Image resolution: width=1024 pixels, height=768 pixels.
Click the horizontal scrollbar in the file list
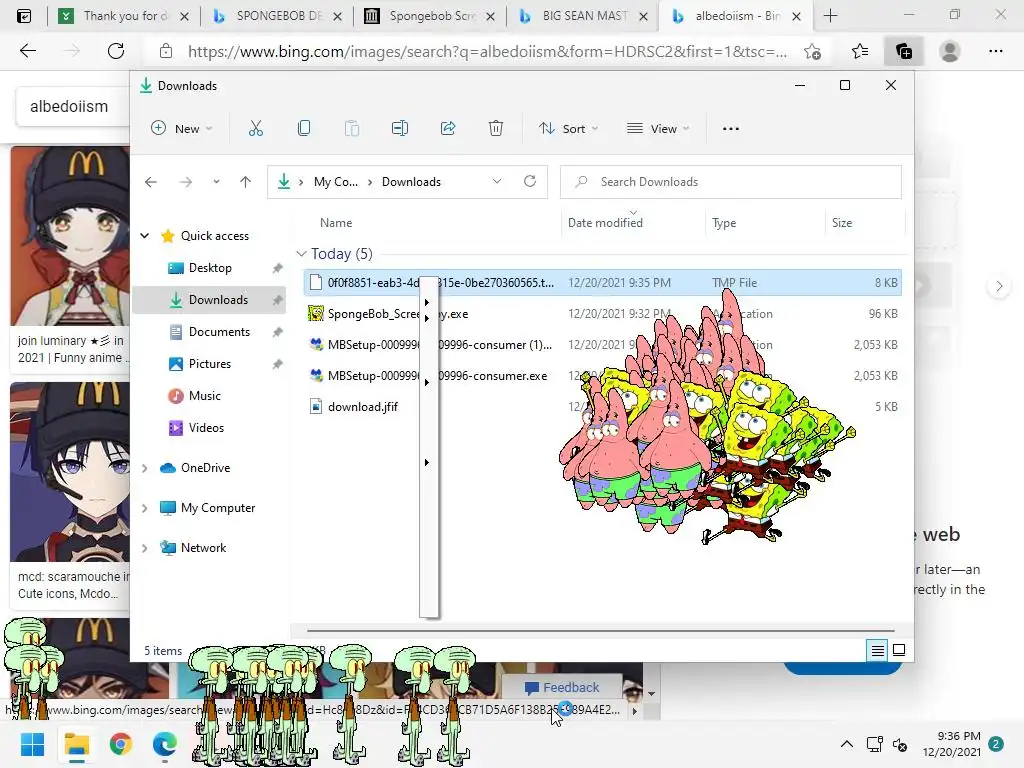(x=601, y=631)
